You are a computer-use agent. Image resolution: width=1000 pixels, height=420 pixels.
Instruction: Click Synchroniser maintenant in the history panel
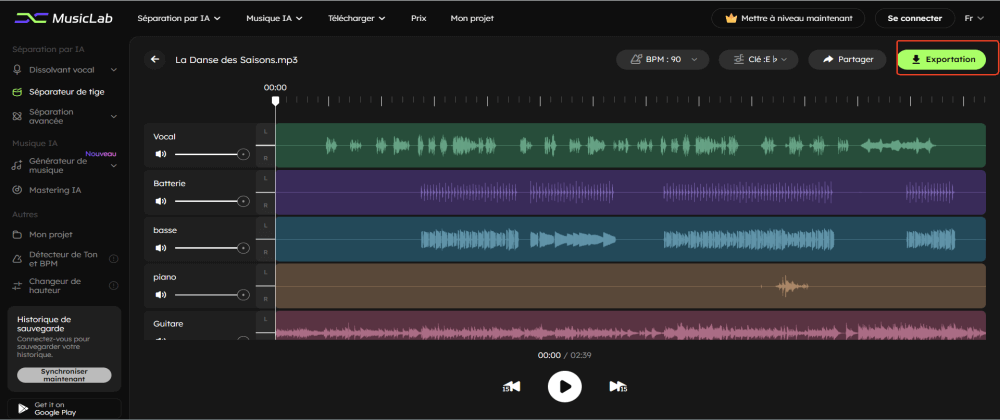[x=64, y=375]
